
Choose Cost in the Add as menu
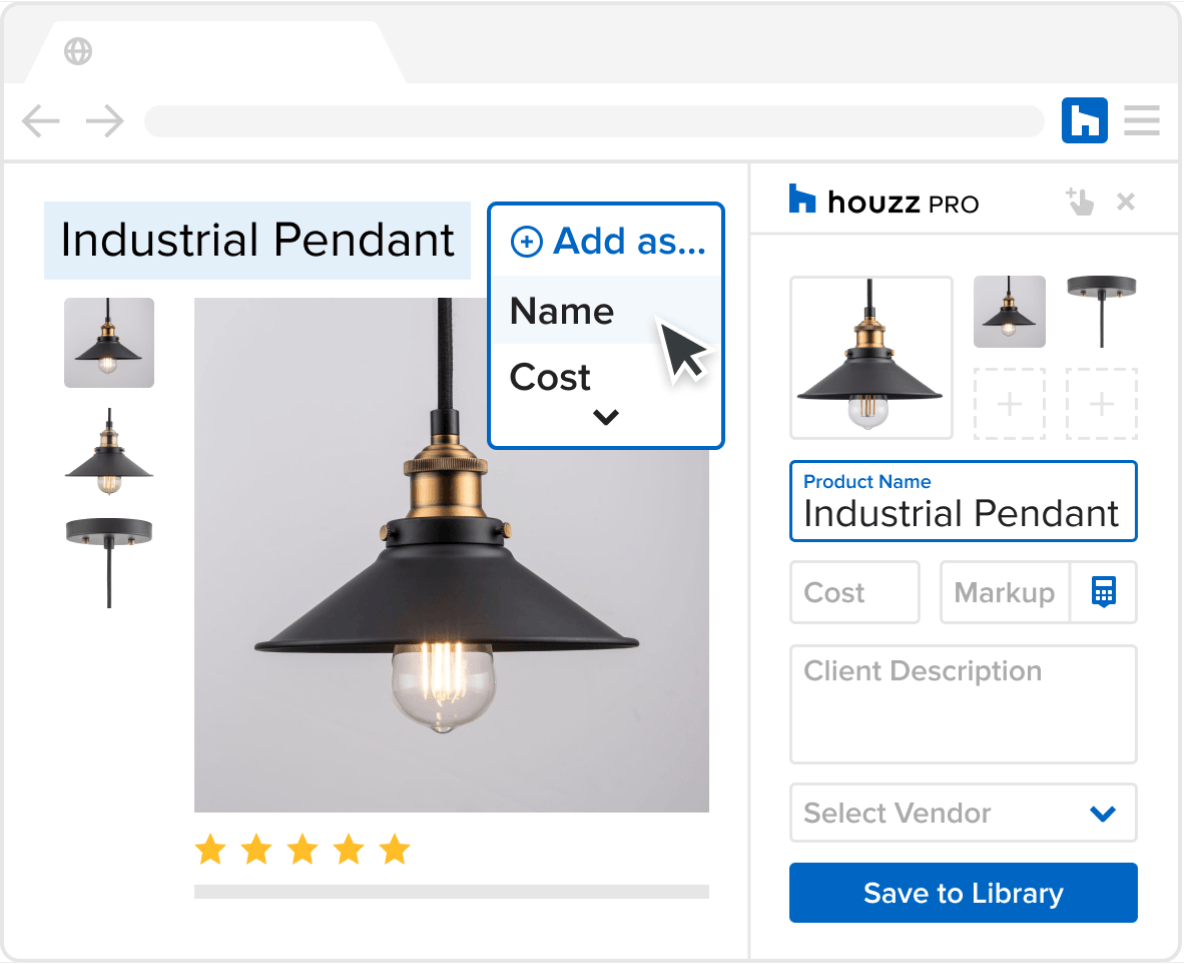(550, 377)
